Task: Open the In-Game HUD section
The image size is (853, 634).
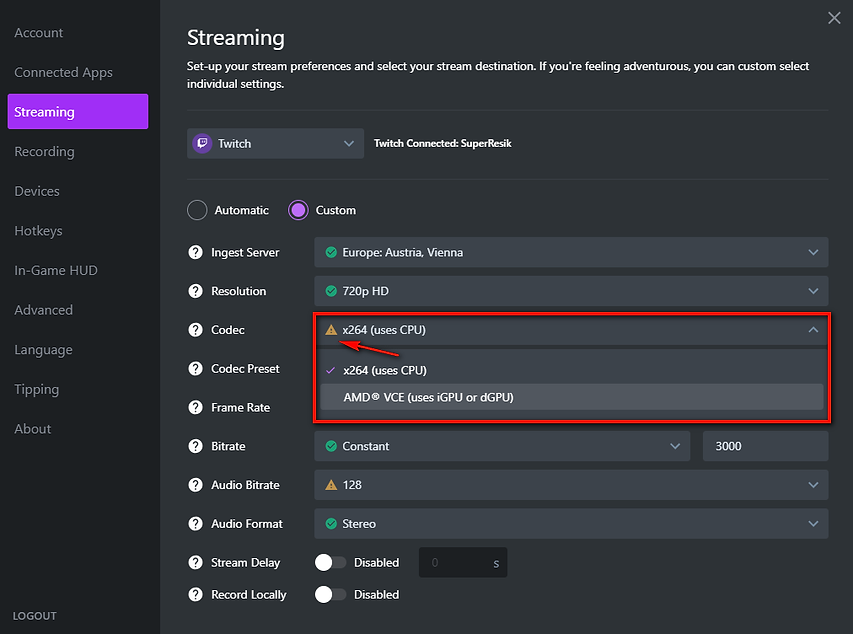Action: click(x=55, y=270)
